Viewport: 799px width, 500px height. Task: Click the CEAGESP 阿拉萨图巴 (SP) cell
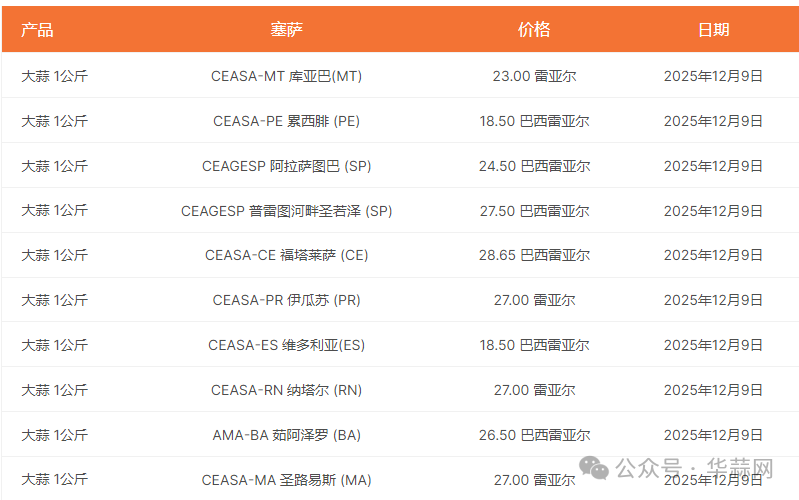tap(286, 166)
